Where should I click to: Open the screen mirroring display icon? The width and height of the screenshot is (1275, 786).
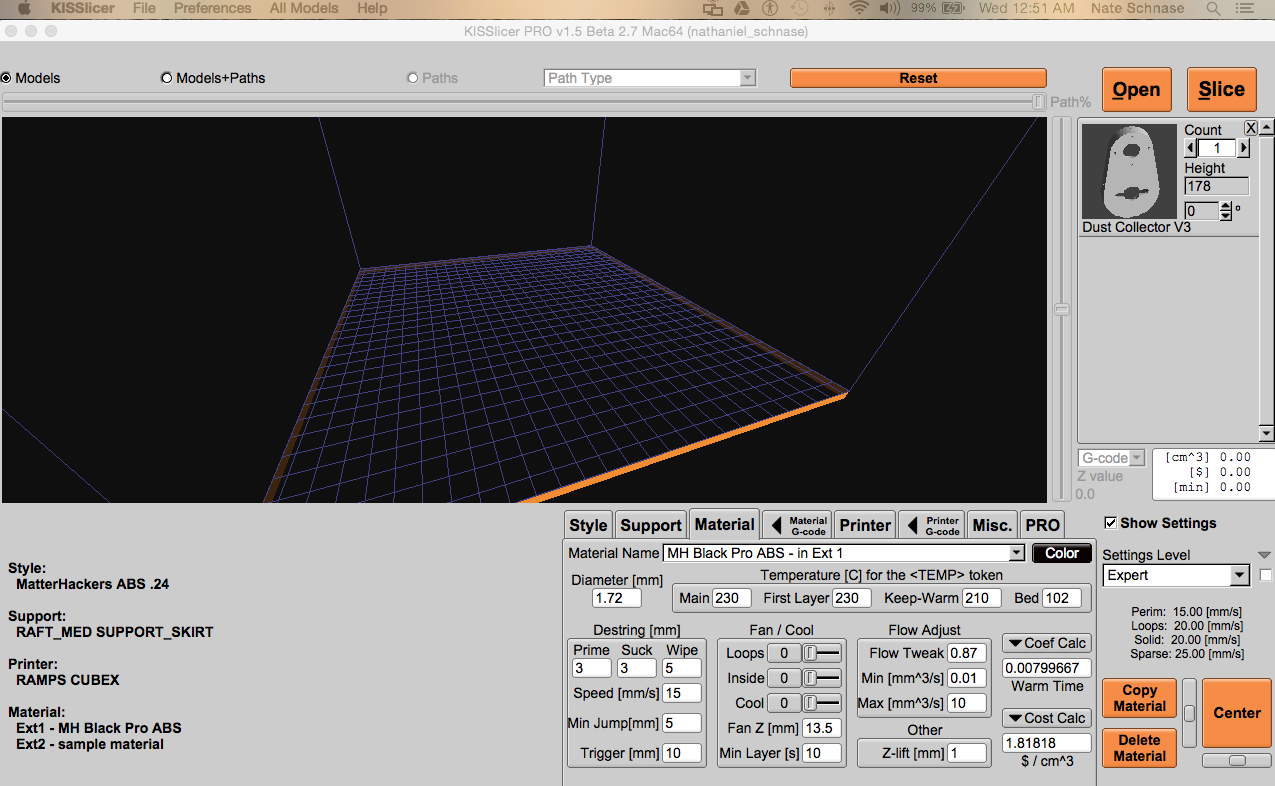coord(712,8)
